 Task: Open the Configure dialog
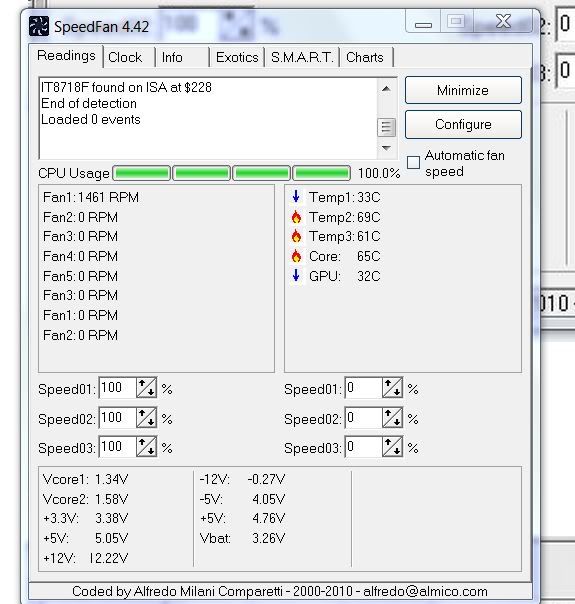tap(463, 124)
